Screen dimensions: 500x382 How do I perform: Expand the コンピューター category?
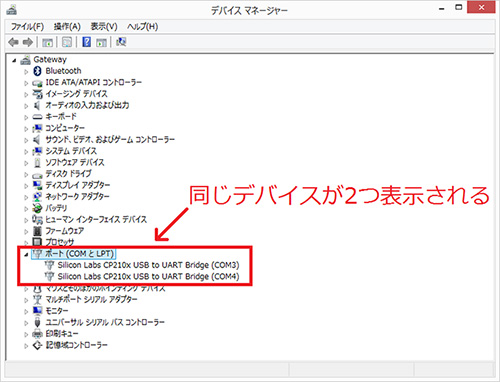[26, 129]
